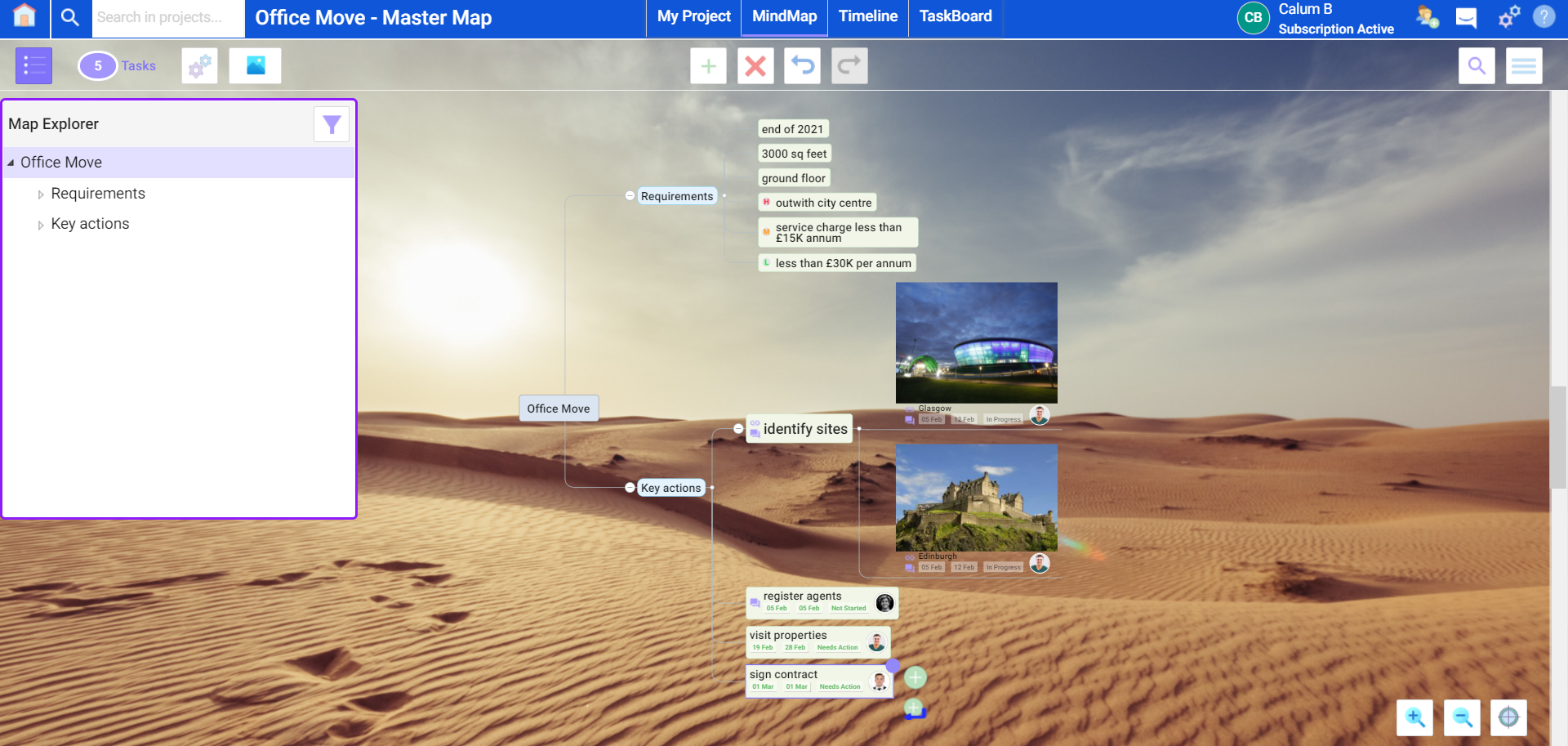Toggle the Map Explorer with the list icon
1568x746 pixels.
[33, 65]
